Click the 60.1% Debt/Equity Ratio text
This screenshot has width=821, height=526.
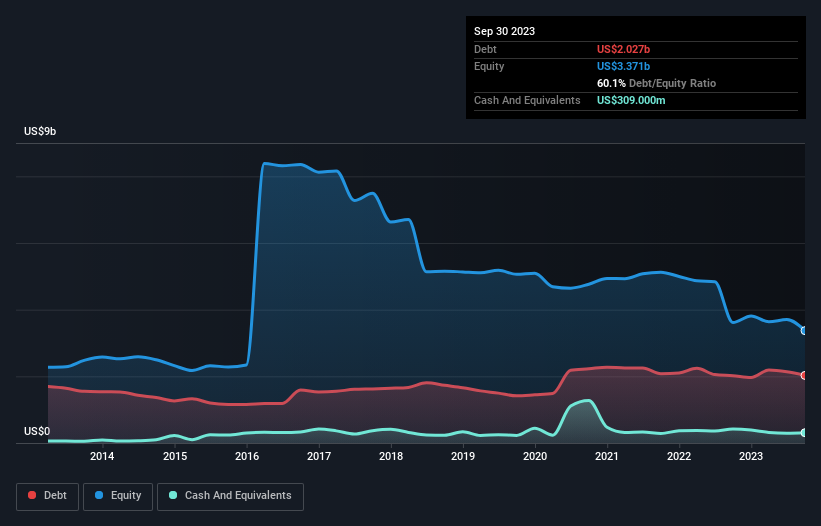click(x=656, y=83)
